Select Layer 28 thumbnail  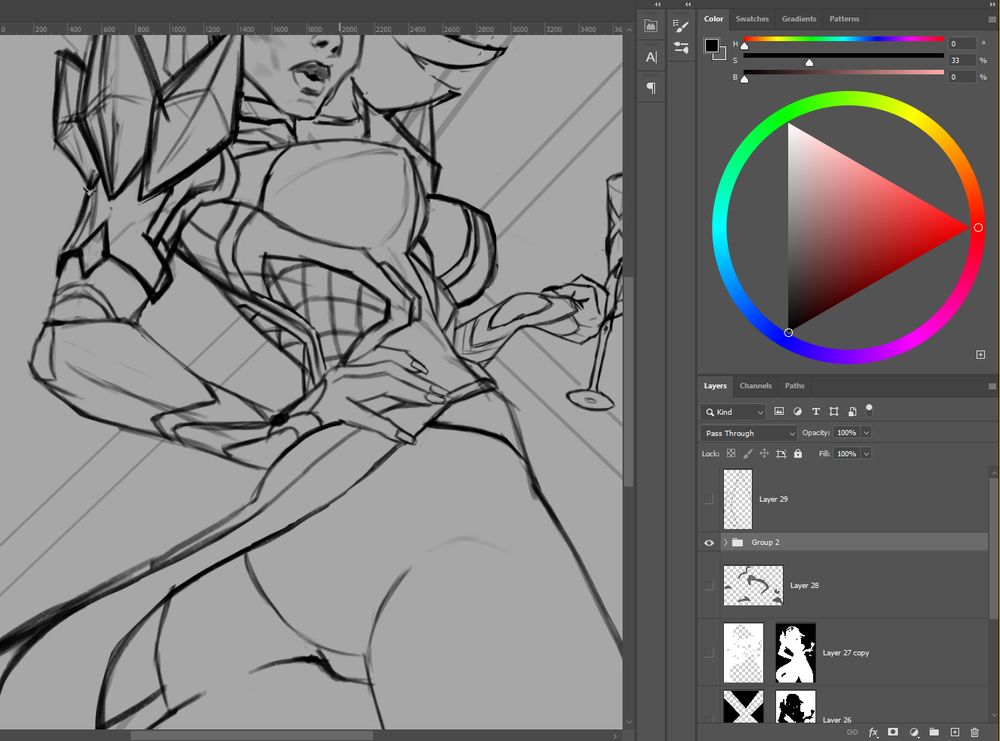click(x=753, y=585)
